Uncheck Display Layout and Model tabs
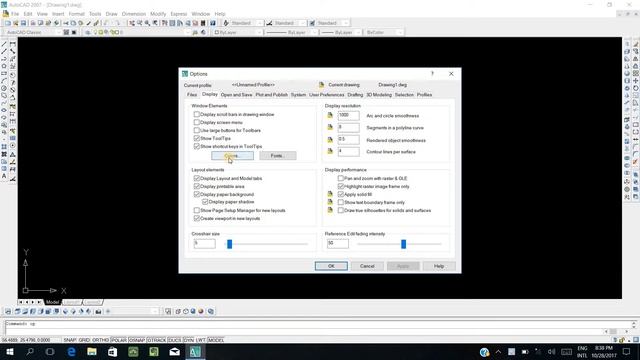 click(x=197, y=178)
